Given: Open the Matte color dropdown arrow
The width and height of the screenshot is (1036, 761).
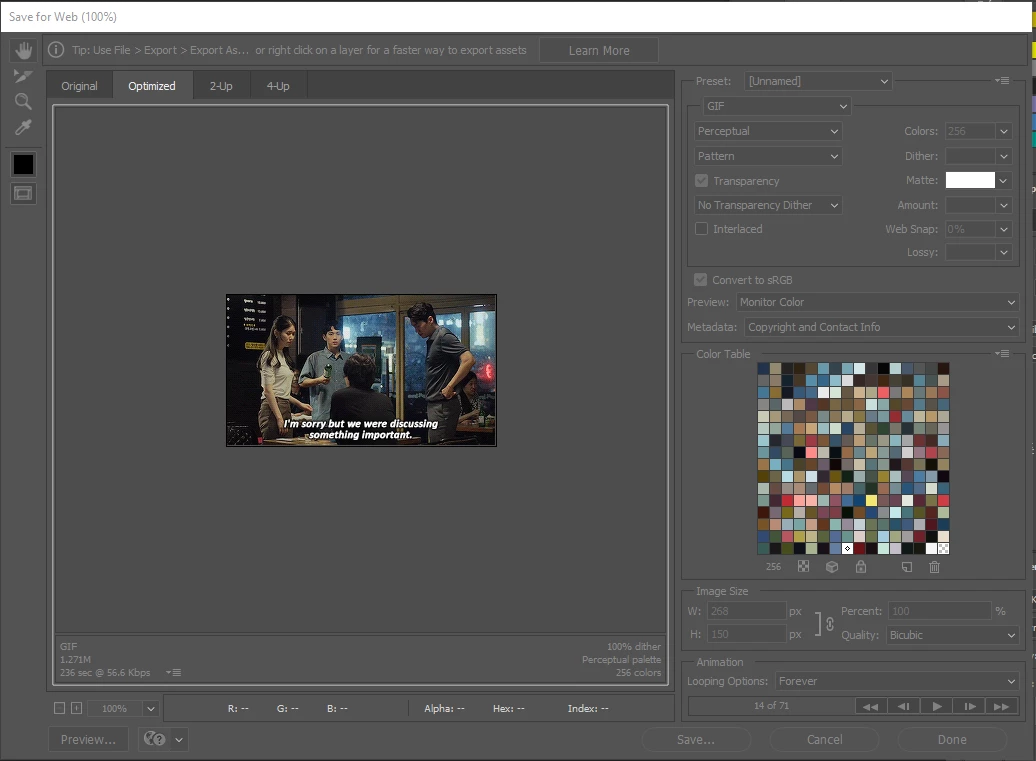Looking at the screenshot, I should pyautogui.click(x=1004, y=180).
